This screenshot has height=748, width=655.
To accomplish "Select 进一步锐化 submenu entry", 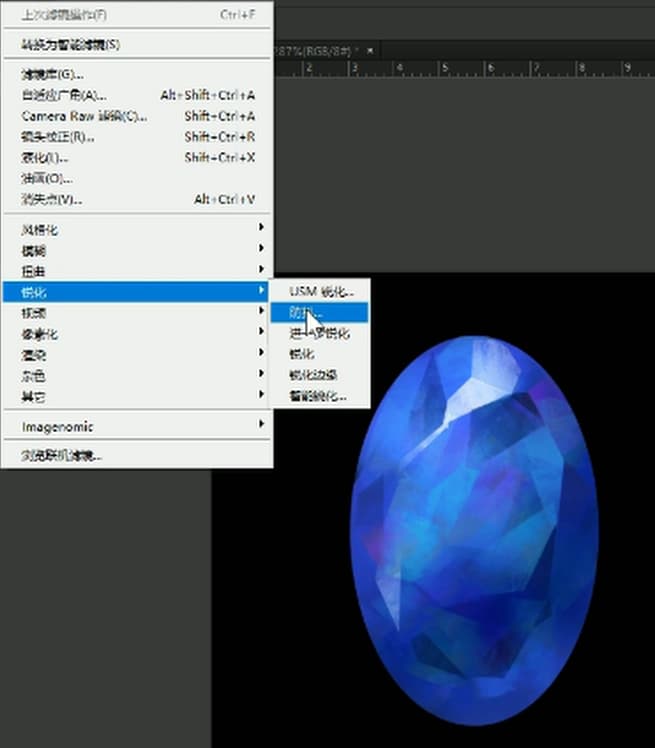I will [319, 333].
